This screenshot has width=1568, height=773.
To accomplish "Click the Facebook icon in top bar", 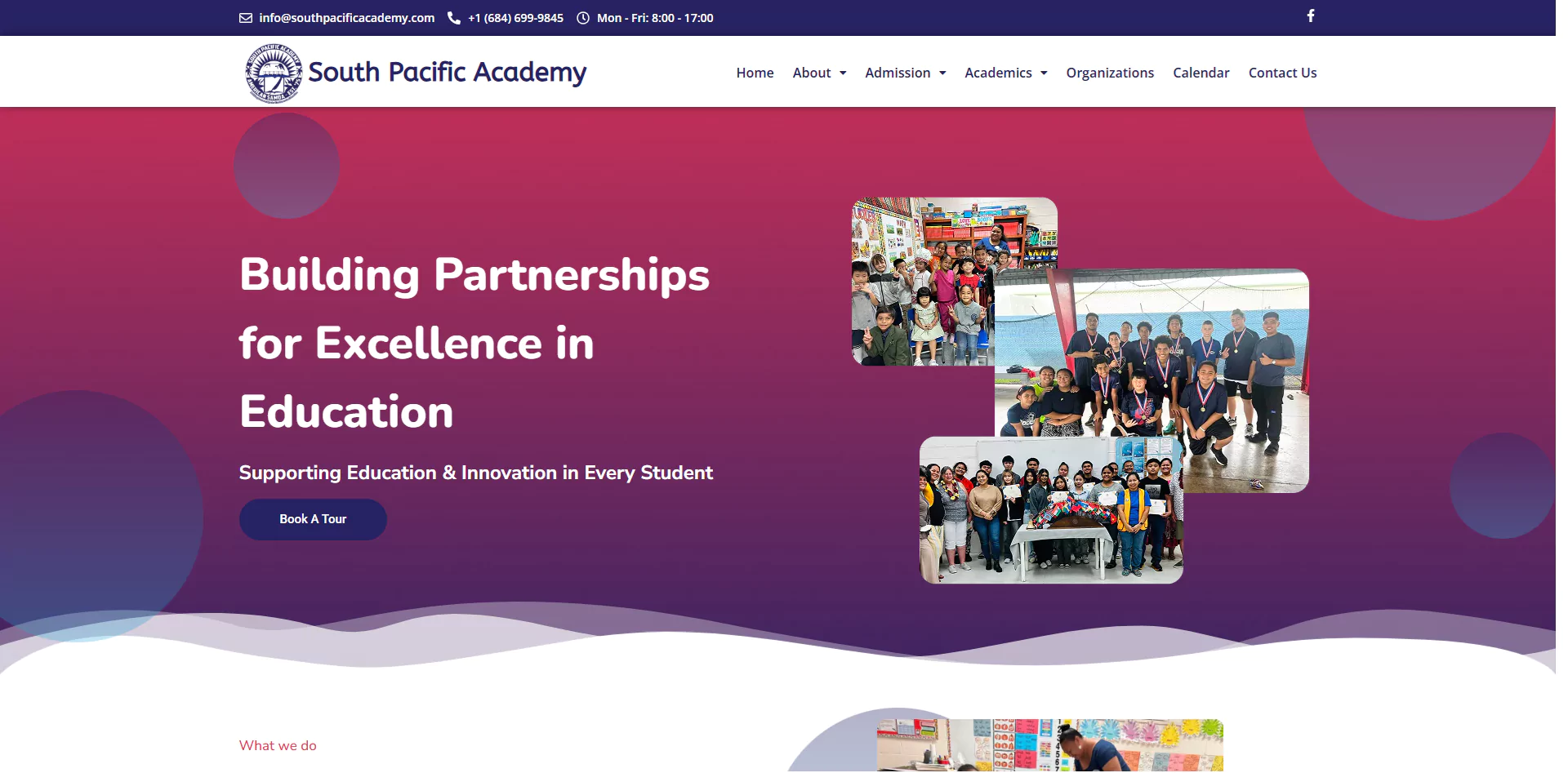I will 1310,16.
